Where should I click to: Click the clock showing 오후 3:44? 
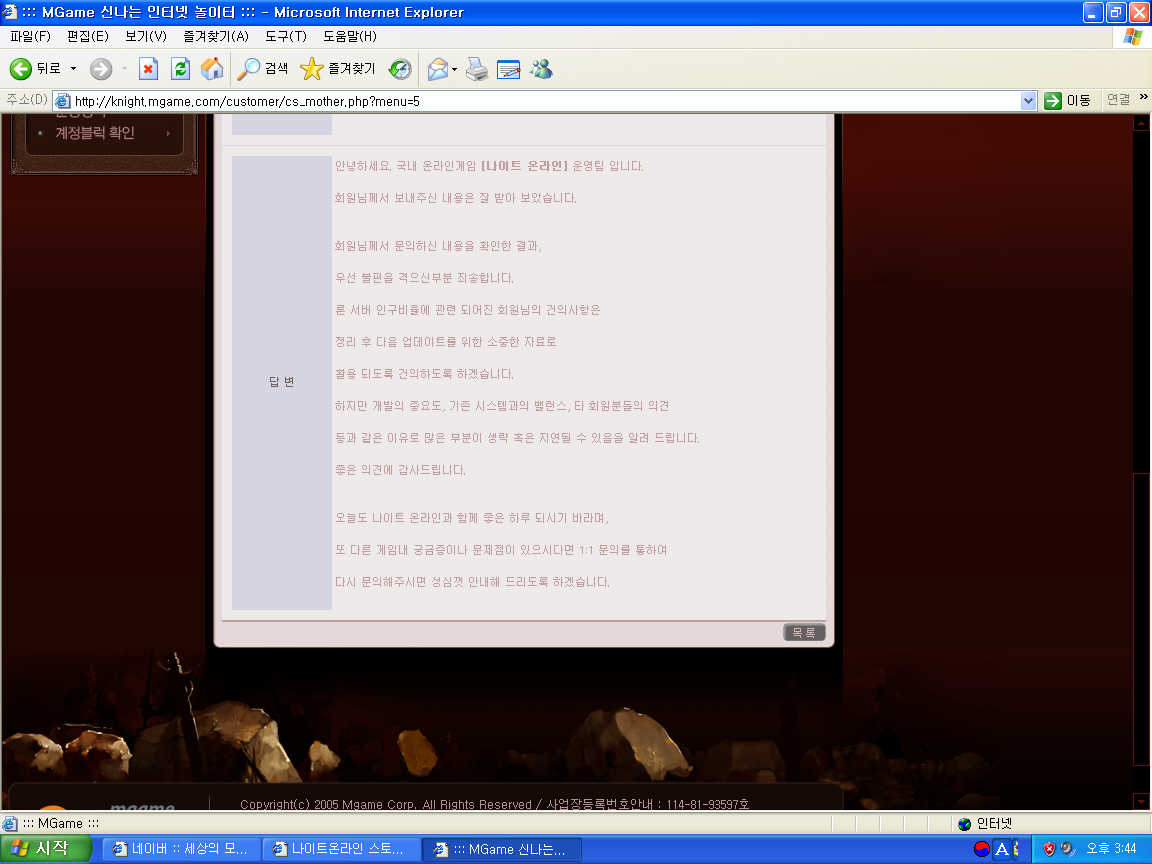pos(1111,849)
